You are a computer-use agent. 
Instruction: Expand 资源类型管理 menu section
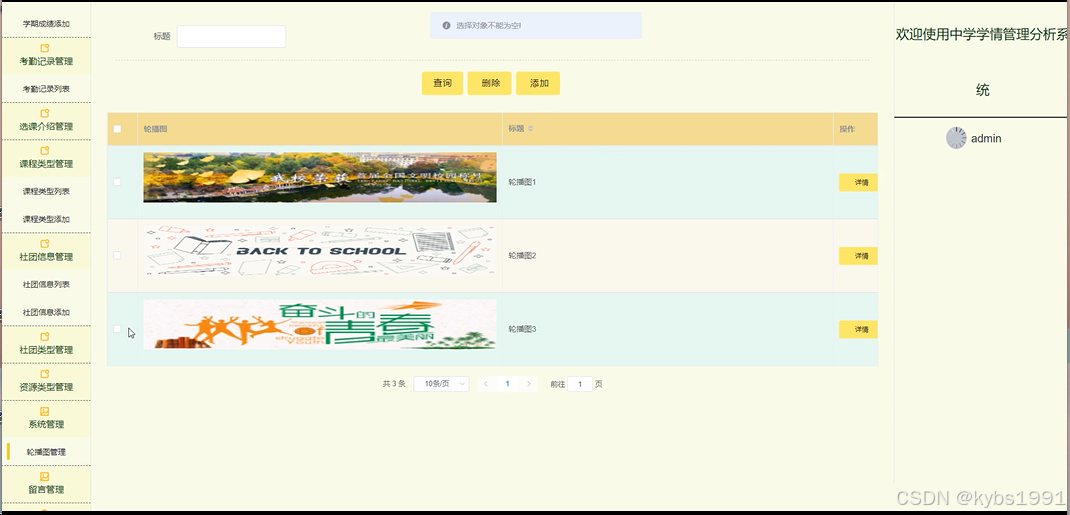46,381
